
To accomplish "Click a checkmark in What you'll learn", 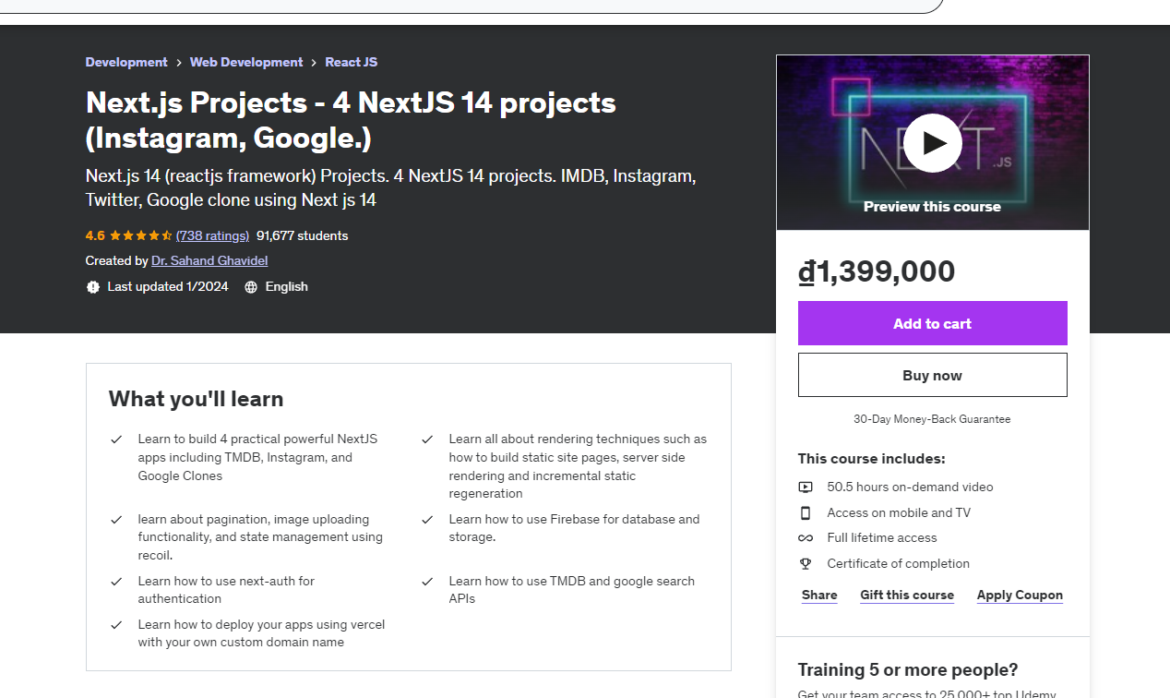I will tap(116, 438).
